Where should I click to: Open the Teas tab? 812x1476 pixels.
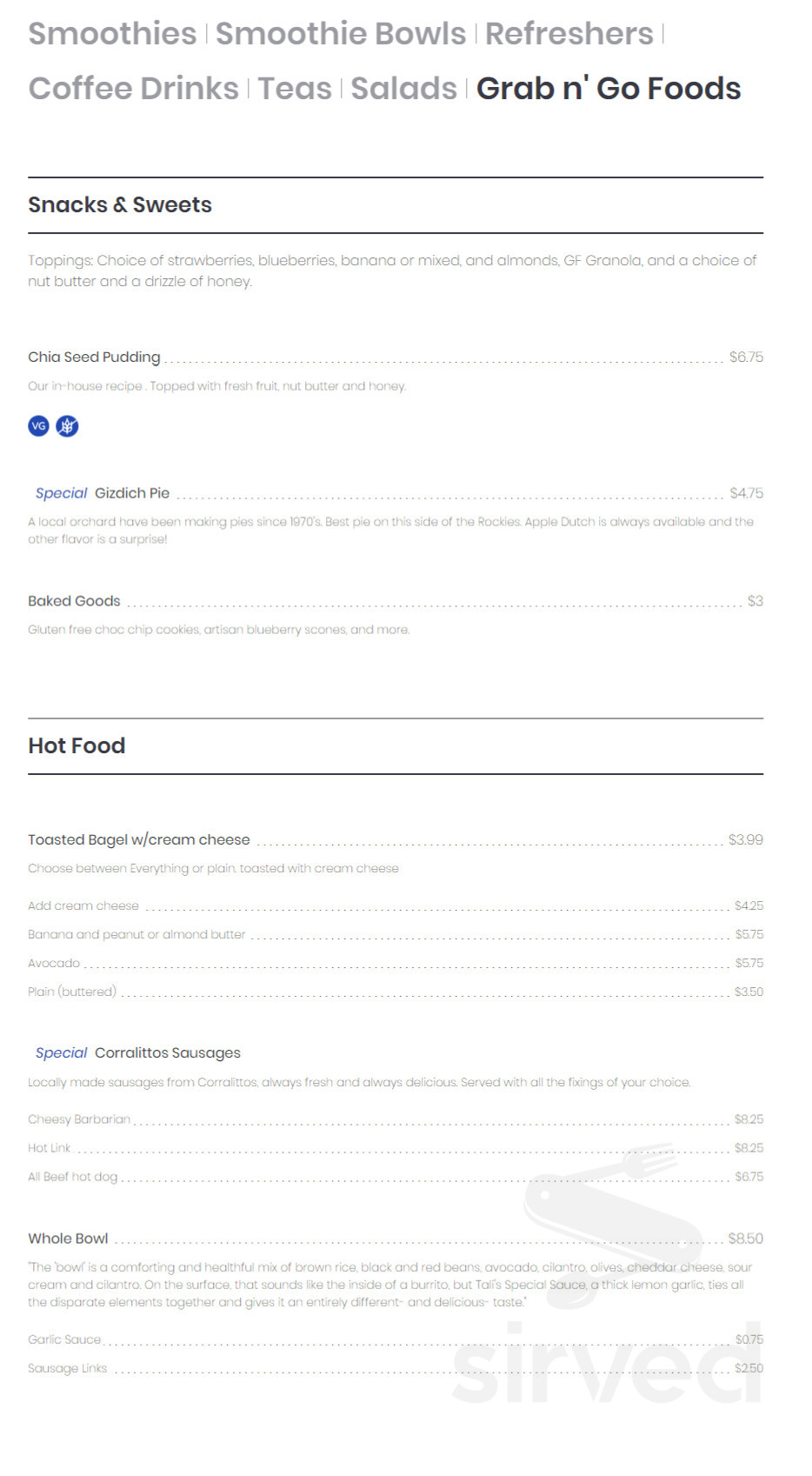click(295, 89)
